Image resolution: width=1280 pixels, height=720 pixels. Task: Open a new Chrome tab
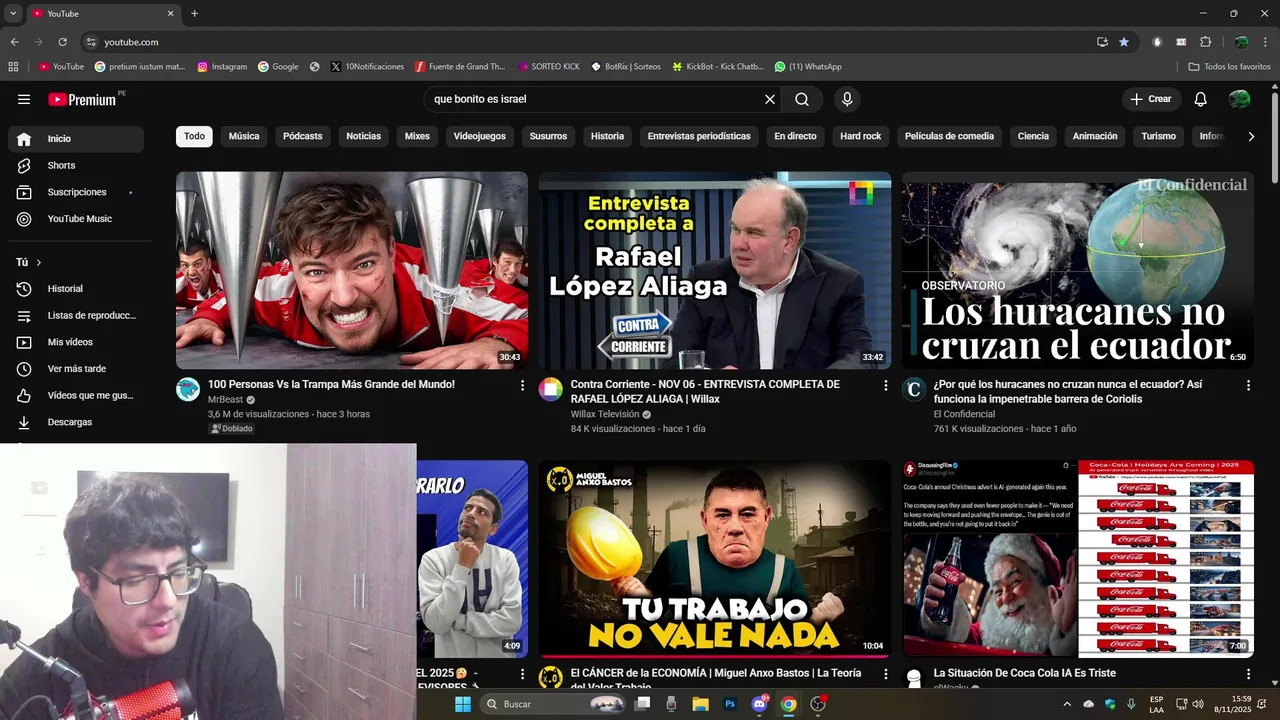[194, 14]
